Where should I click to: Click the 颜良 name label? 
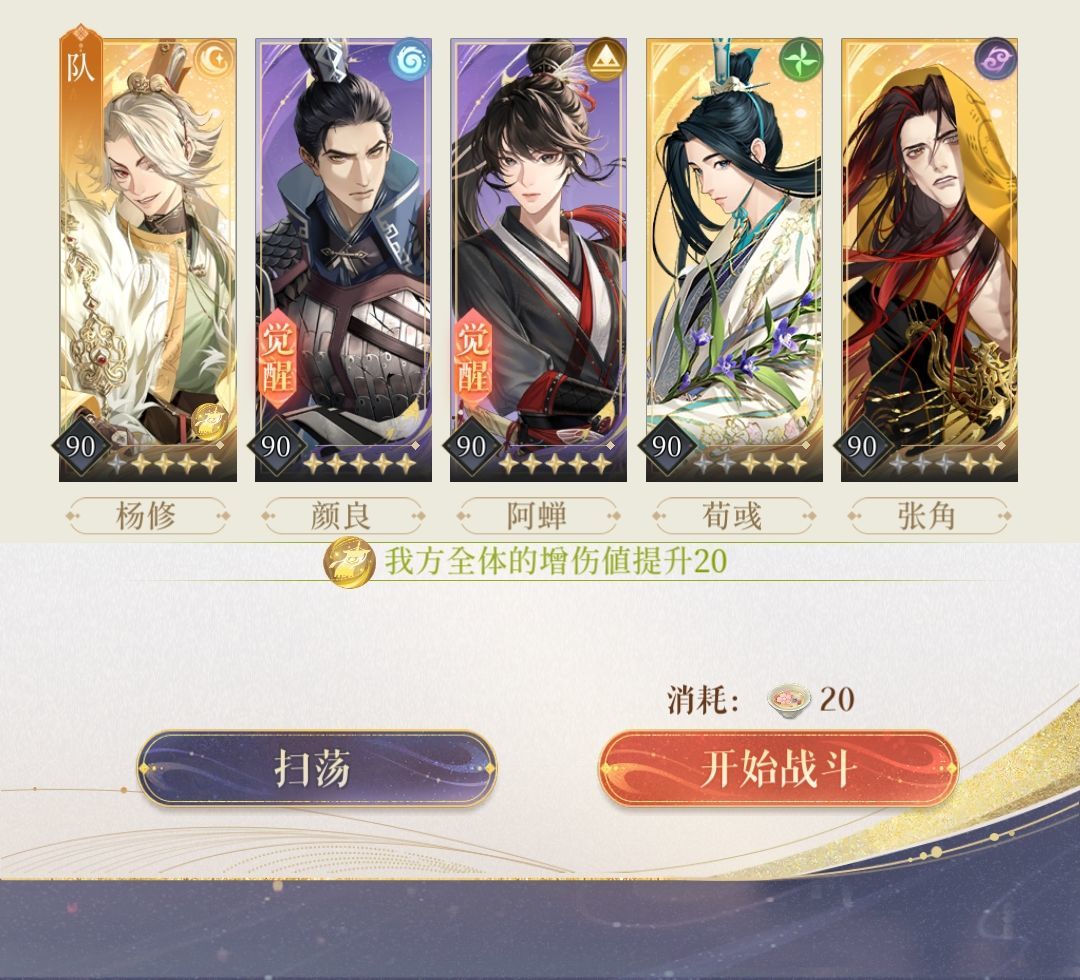(x=342, y=516)
